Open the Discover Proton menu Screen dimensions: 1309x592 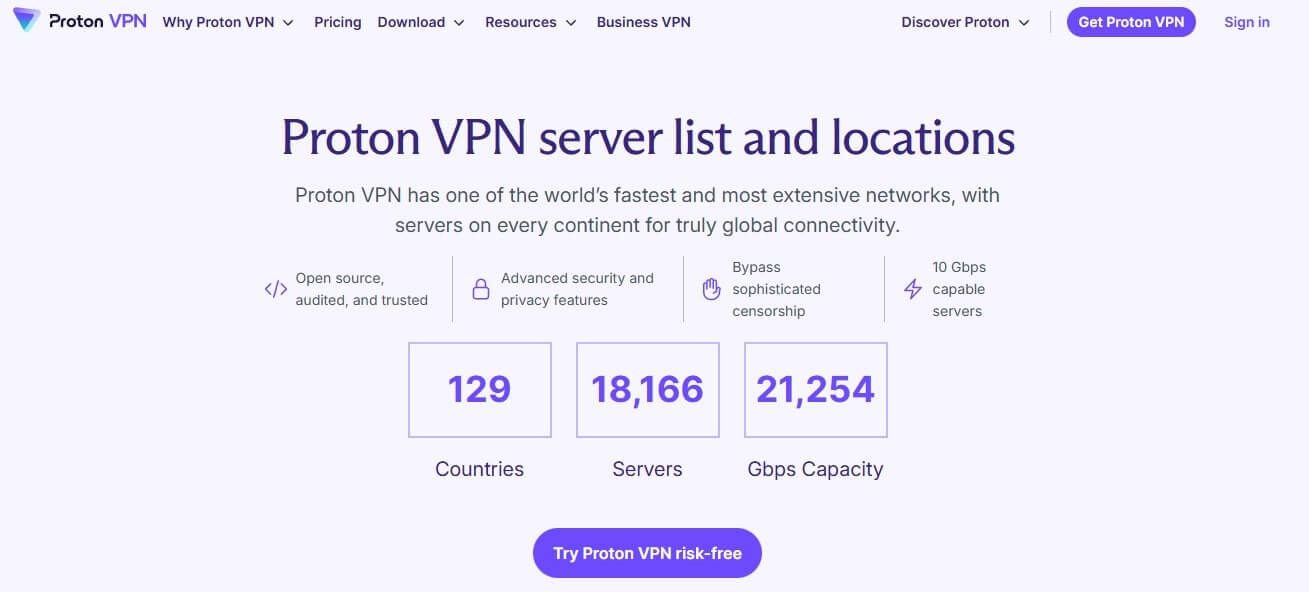[x=964, y=21]
